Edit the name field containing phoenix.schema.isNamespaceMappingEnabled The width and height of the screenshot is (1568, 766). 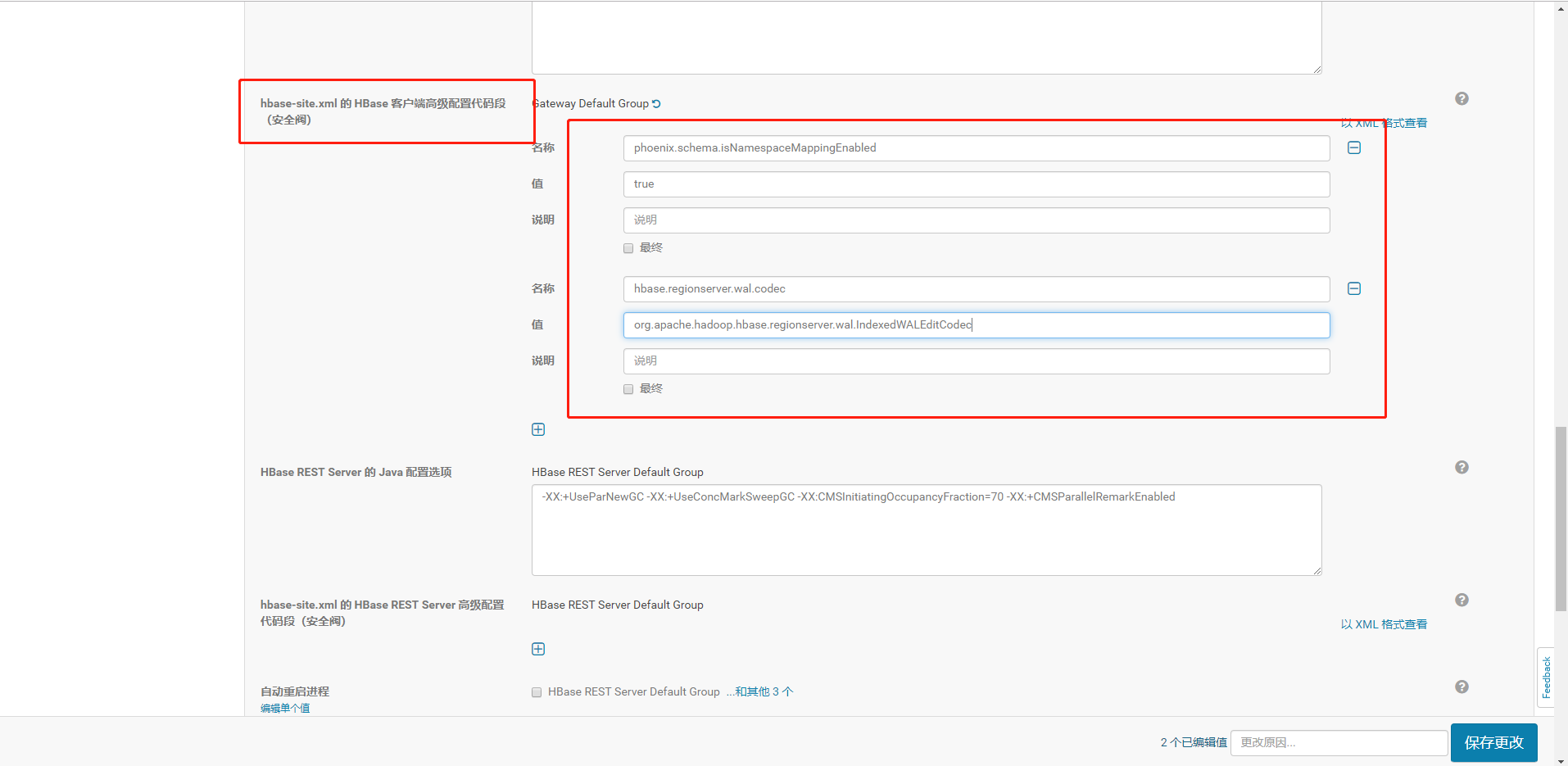977,148
